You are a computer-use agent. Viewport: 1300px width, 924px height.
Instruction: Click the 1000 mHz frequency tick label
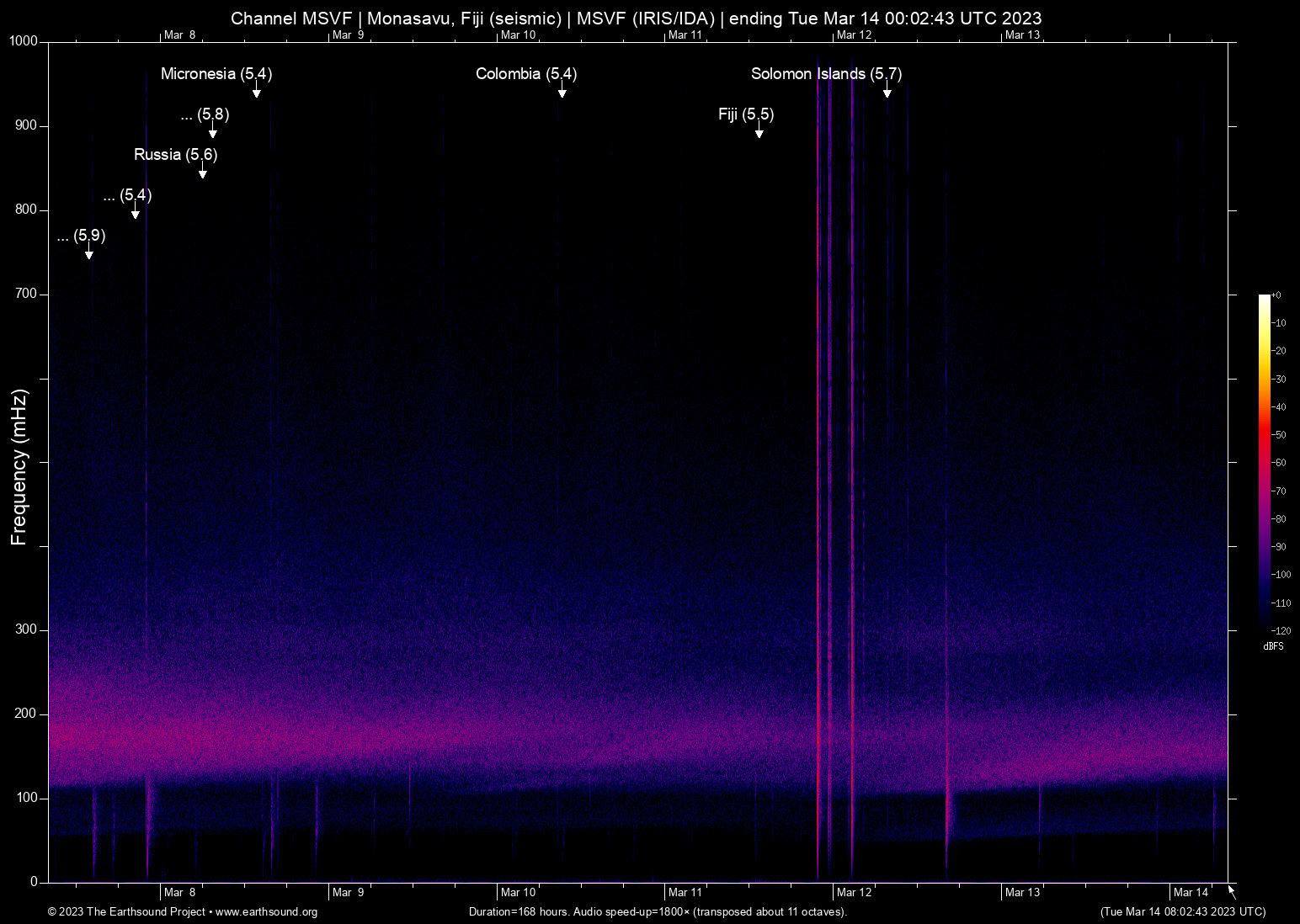pyautogui.click(x=24, y=41)
